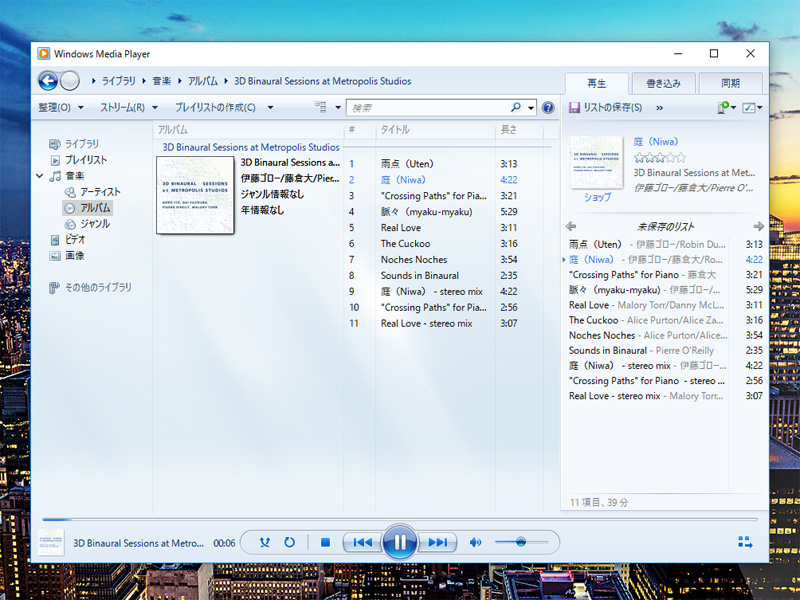Click the Back navigation arrow
This screenshot has height=600, width=800.
point(48,81)
